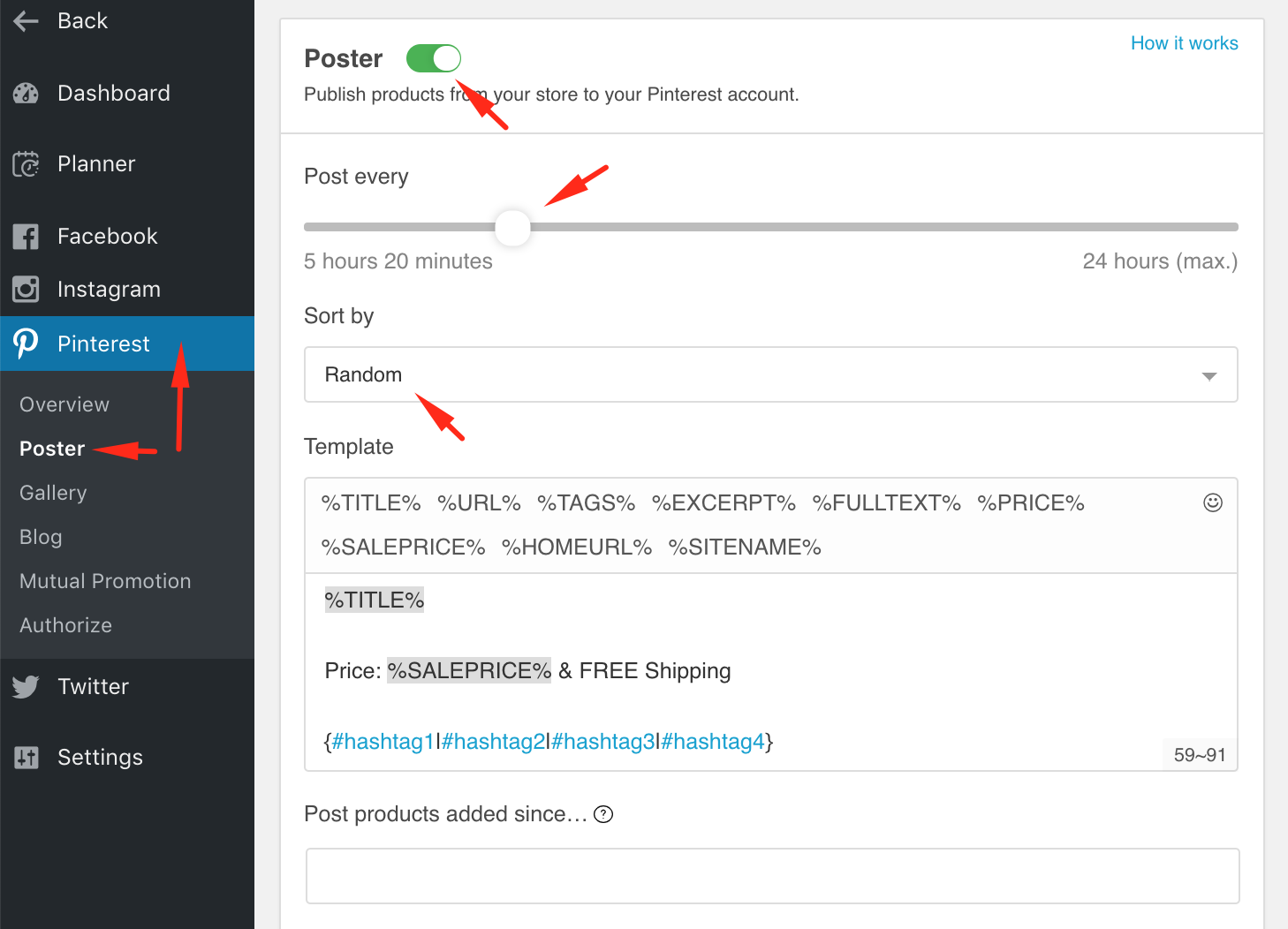Click the Pinterest logo icon
The width and height of the screenshot is (1288, 929).
tap(26, 344)
